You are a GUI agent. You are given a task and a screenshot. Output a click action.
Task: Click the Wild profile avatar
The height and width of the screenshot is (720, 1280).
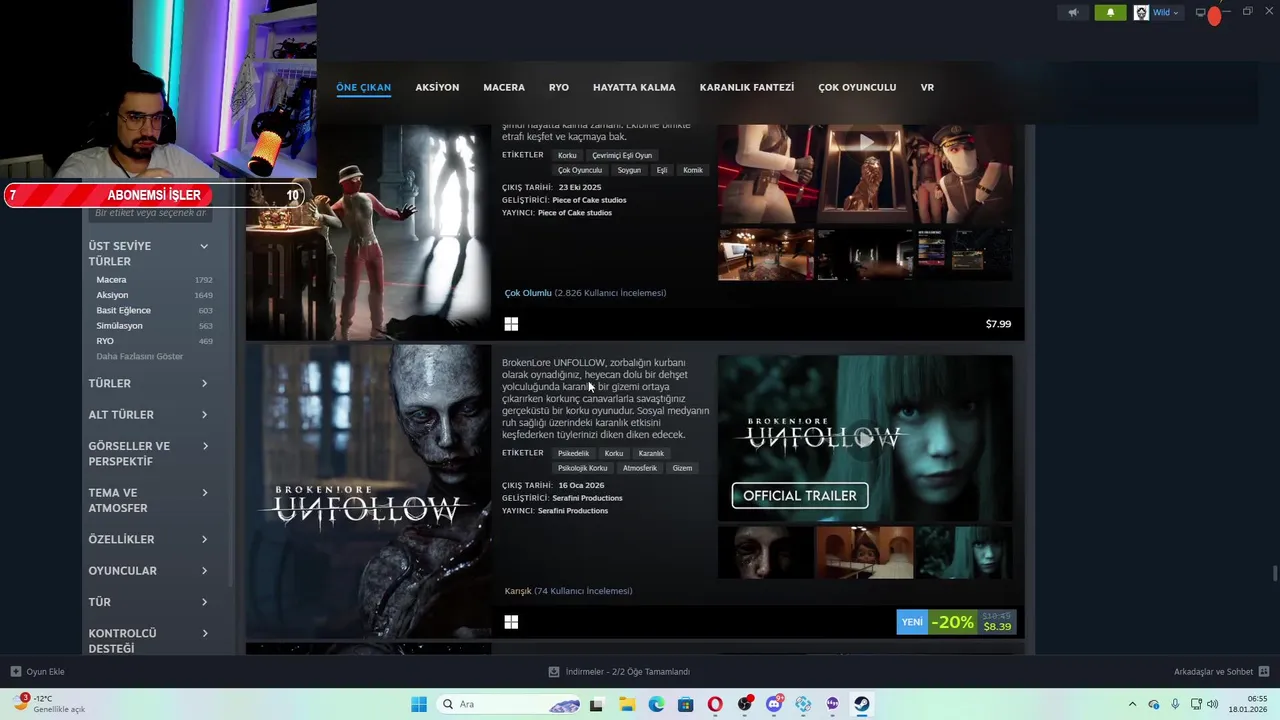(x=1141, y=13)
